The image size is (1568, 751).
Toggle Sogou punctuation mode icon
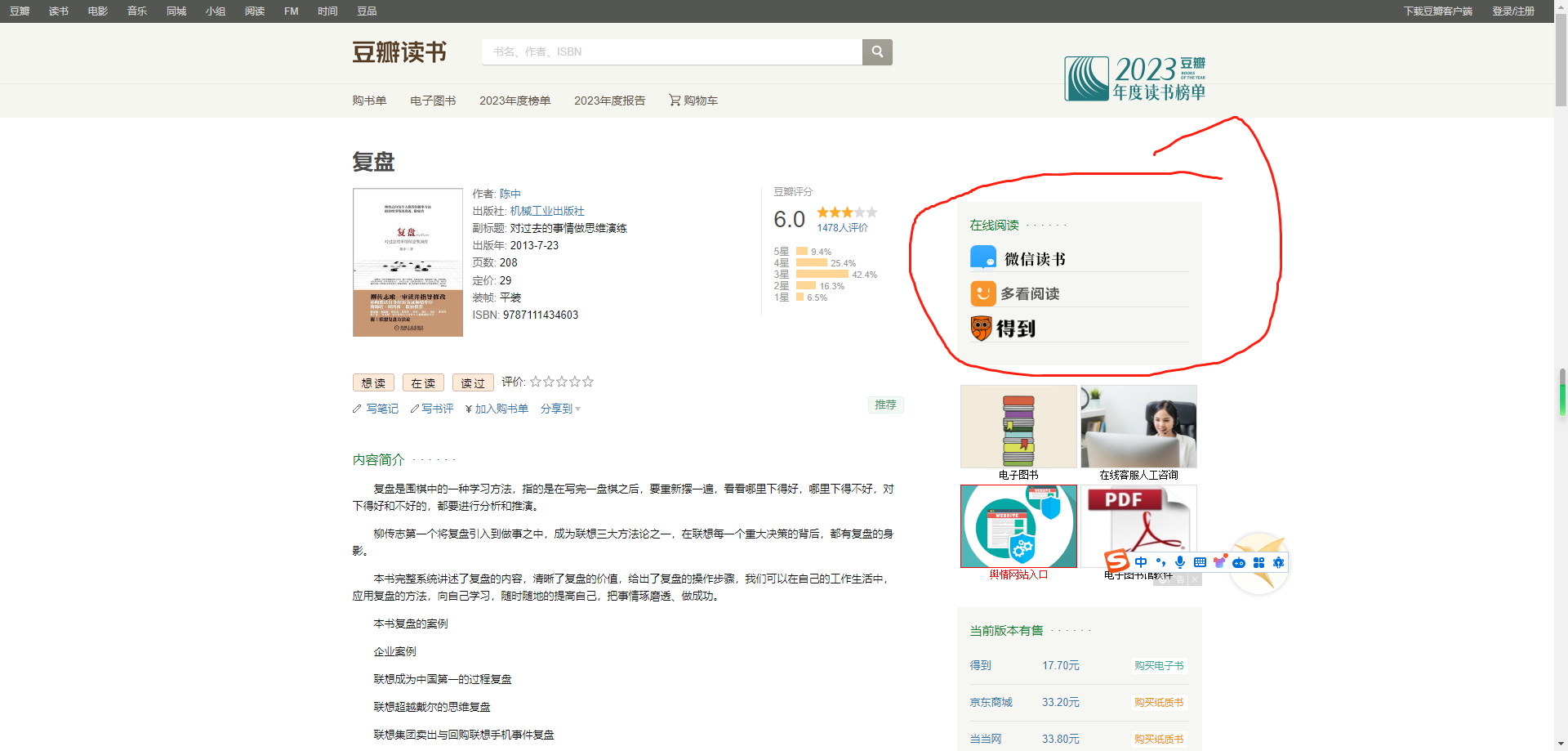pyautogui.click(x=1160, y=562)
